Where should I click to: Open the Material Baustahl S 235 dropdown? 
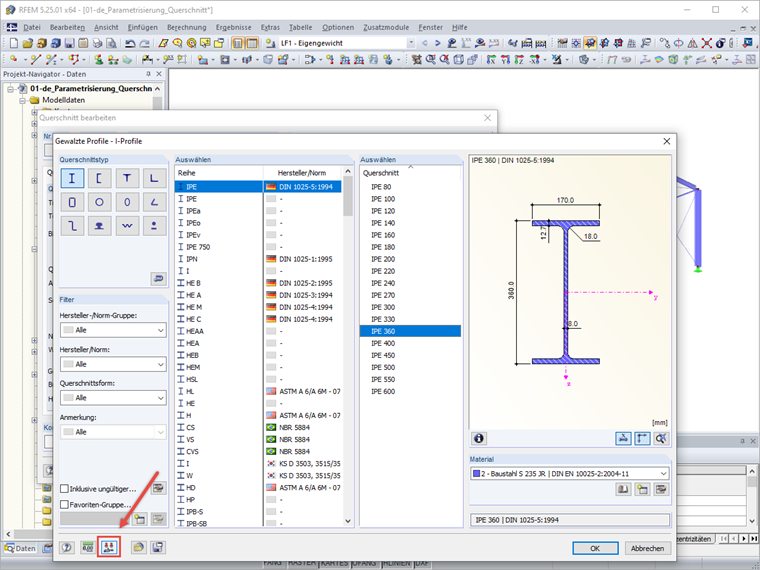coord(570,474)
